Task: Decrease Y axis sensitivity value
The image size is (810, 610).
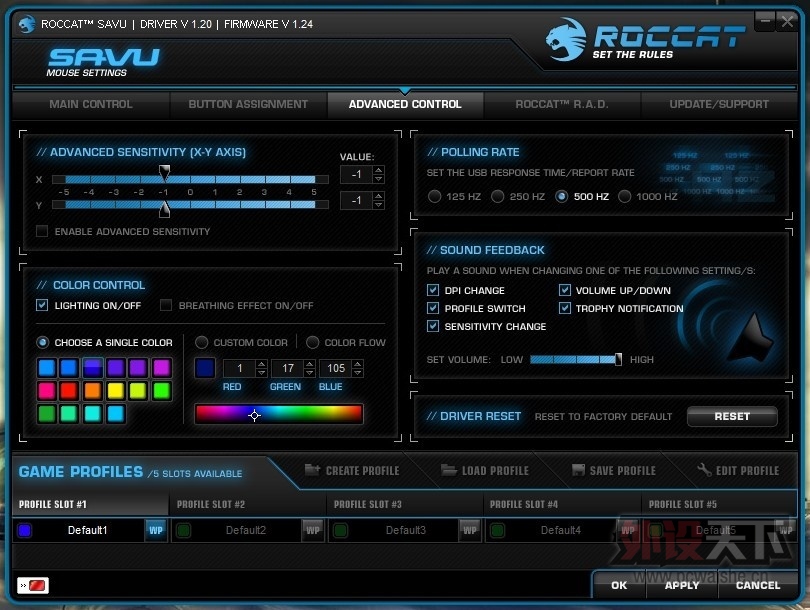Action: coord(379,205)
